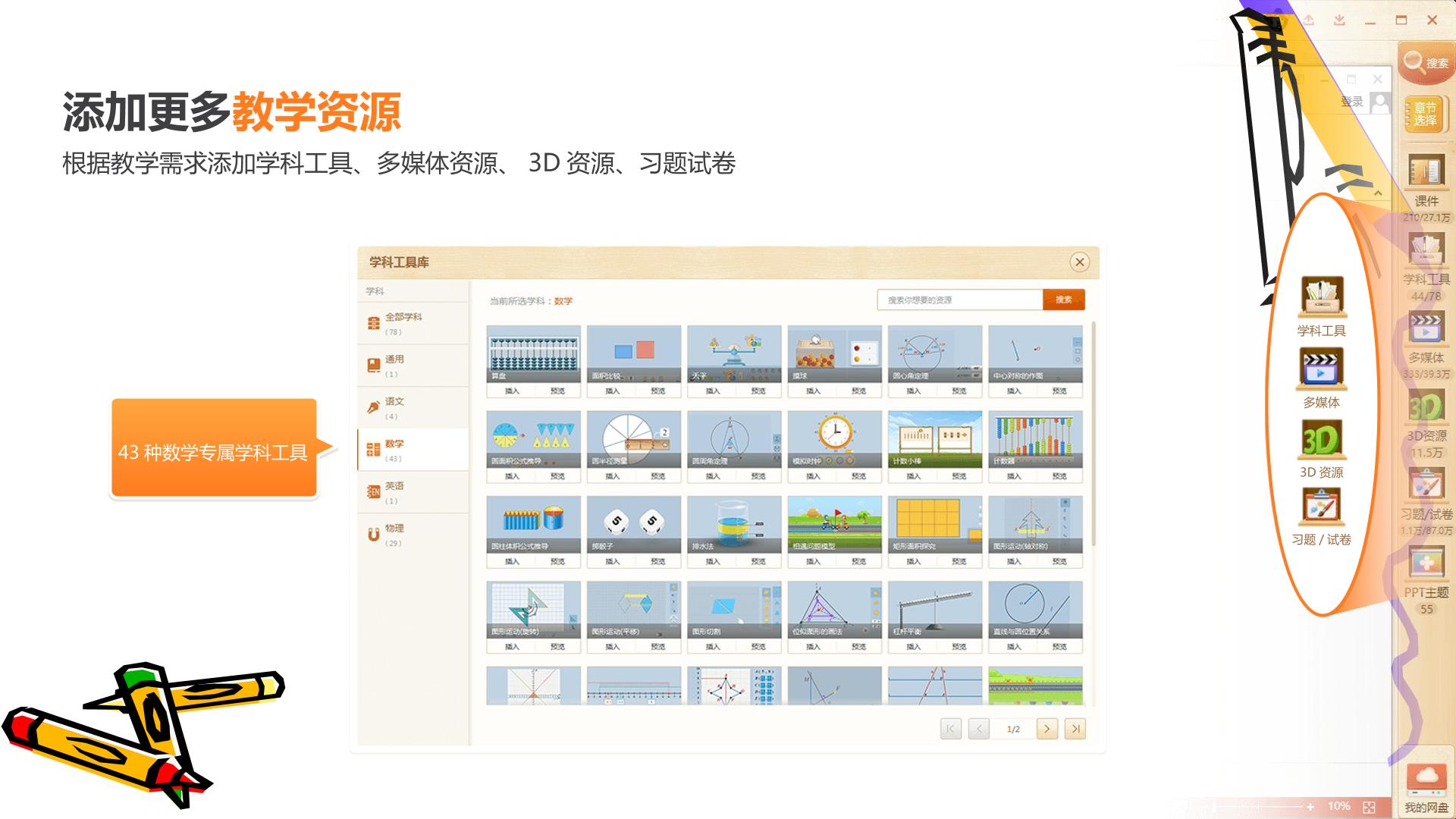Open the 习题 / 试卷 easel icon
The height and width of the screenshot is (819, 1456).
[1322, 507]
